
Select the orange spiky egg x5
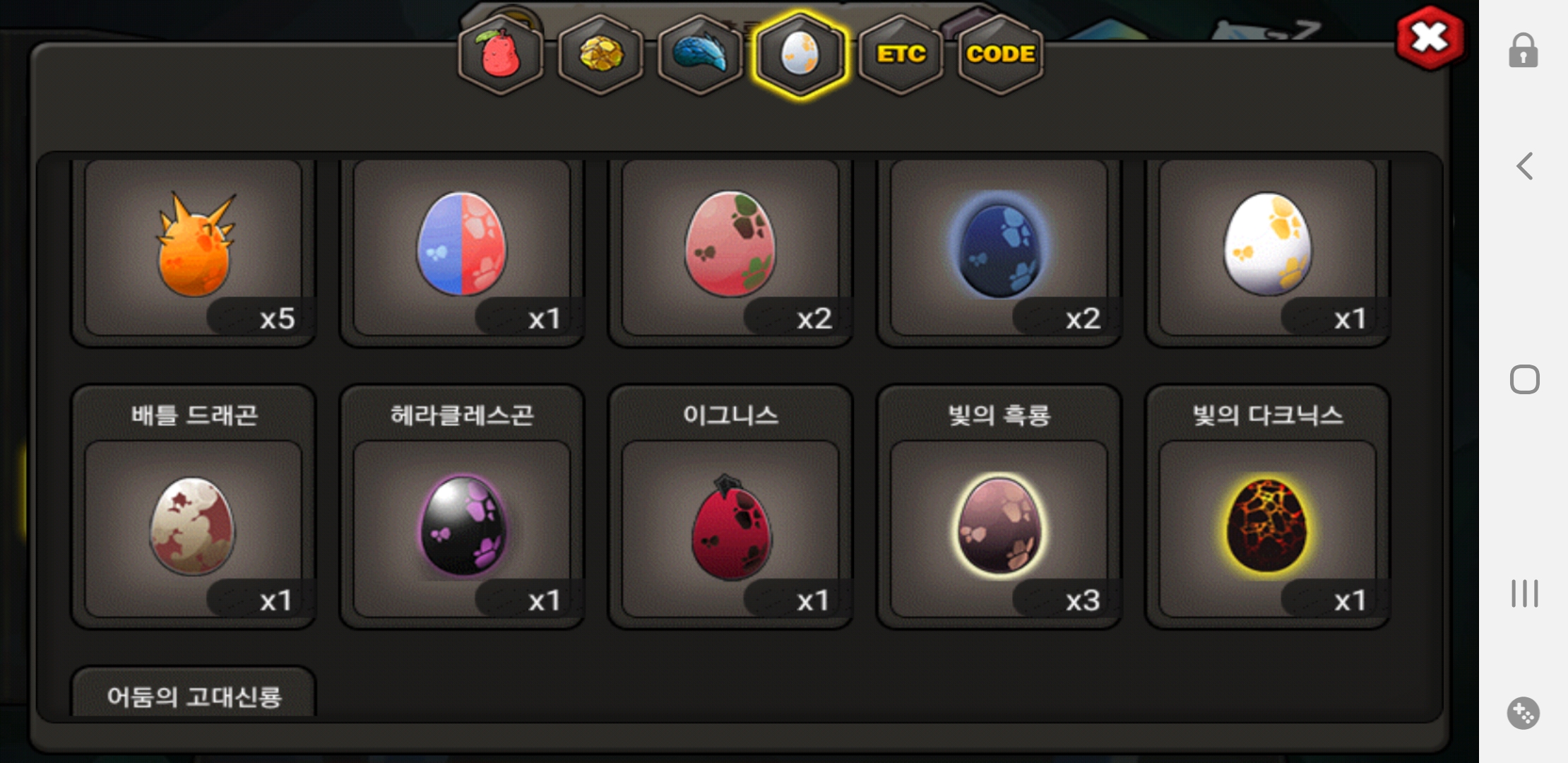click(194, 248)
